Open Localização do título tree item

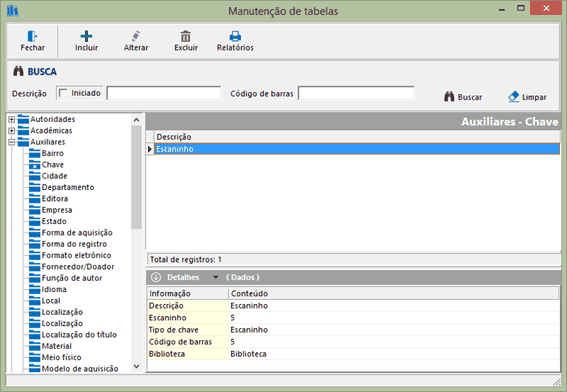(79, 335)
